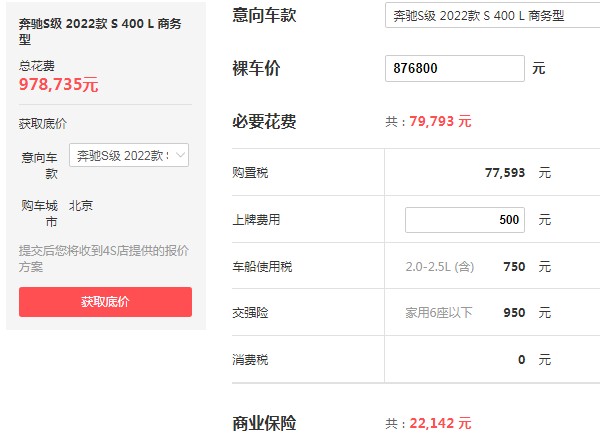Screen dimensions: 600x441
Task: Open the sidebar 意向车款 dropdown
Action: 129,155
